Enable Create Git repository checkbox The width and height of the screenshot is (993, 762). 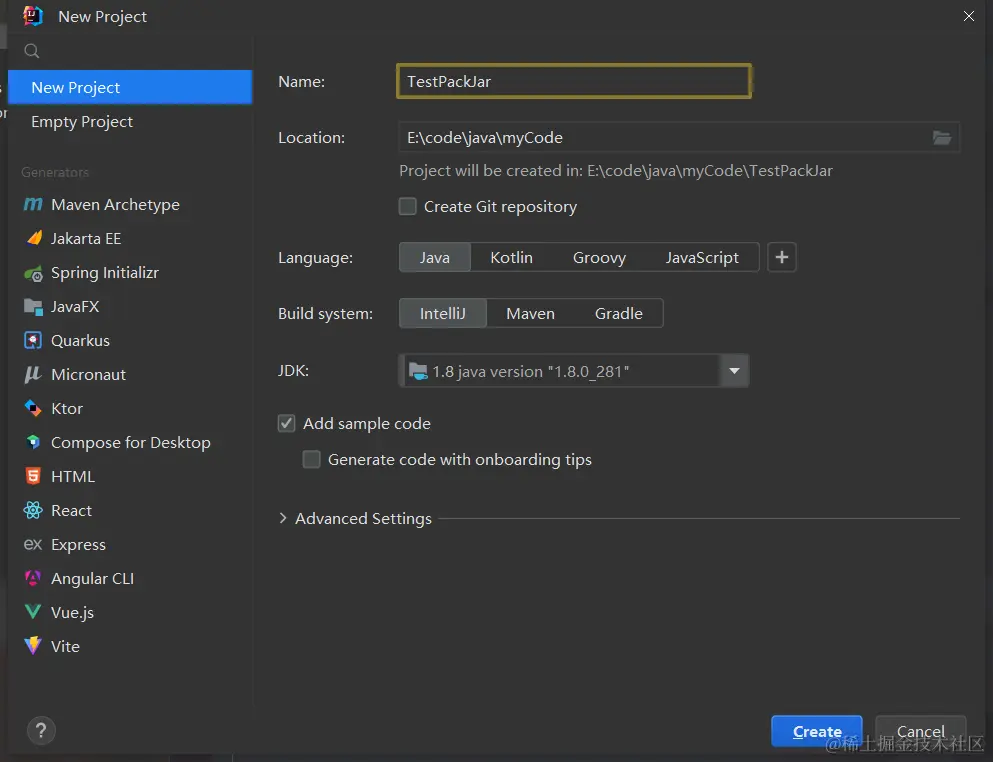click(x=408, y=207)
